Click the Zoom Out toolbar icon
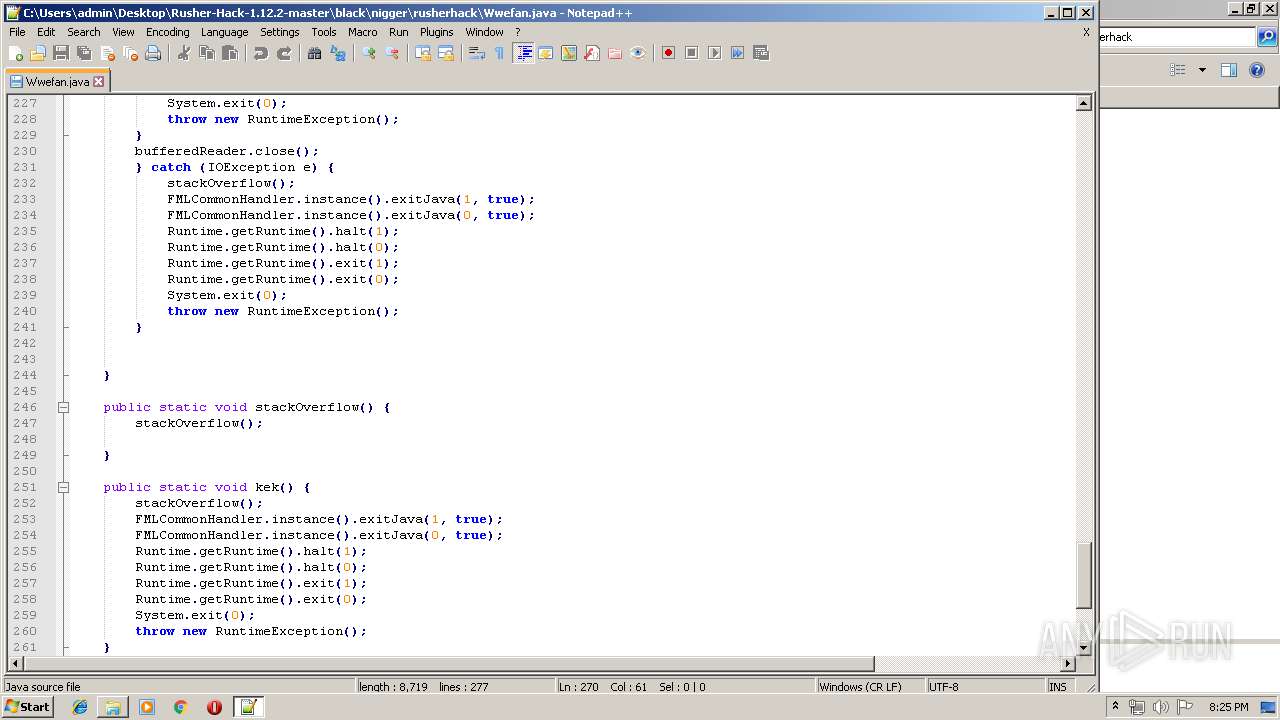 coord(392,53)
